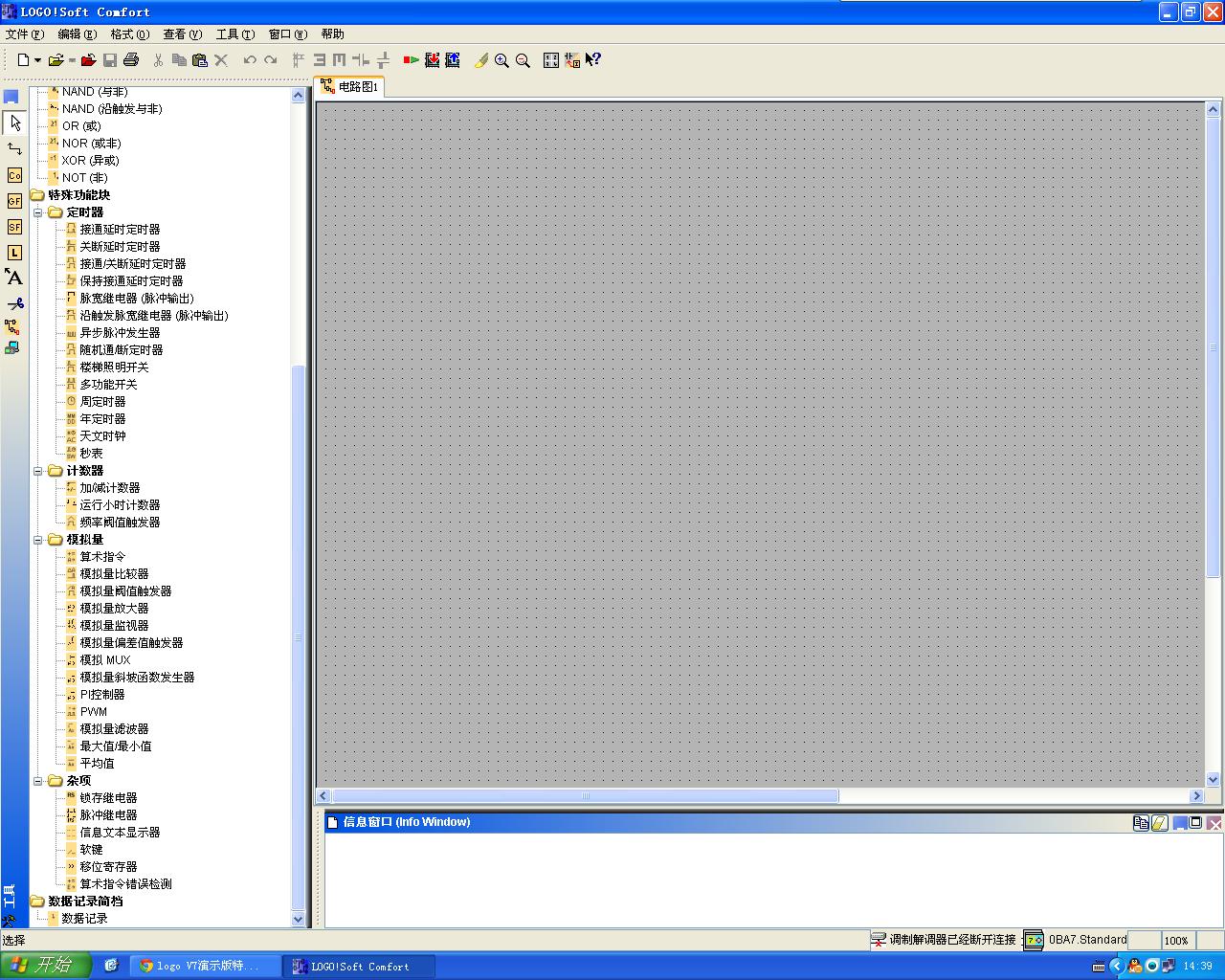1225x980 pixels.
Task: Save the circuit program via floppy icon
Action: coord(110,60)
